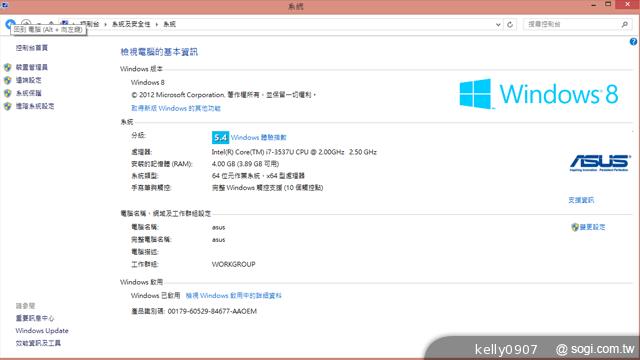Click the Back navigation arrow button

(x=10, y=24)
